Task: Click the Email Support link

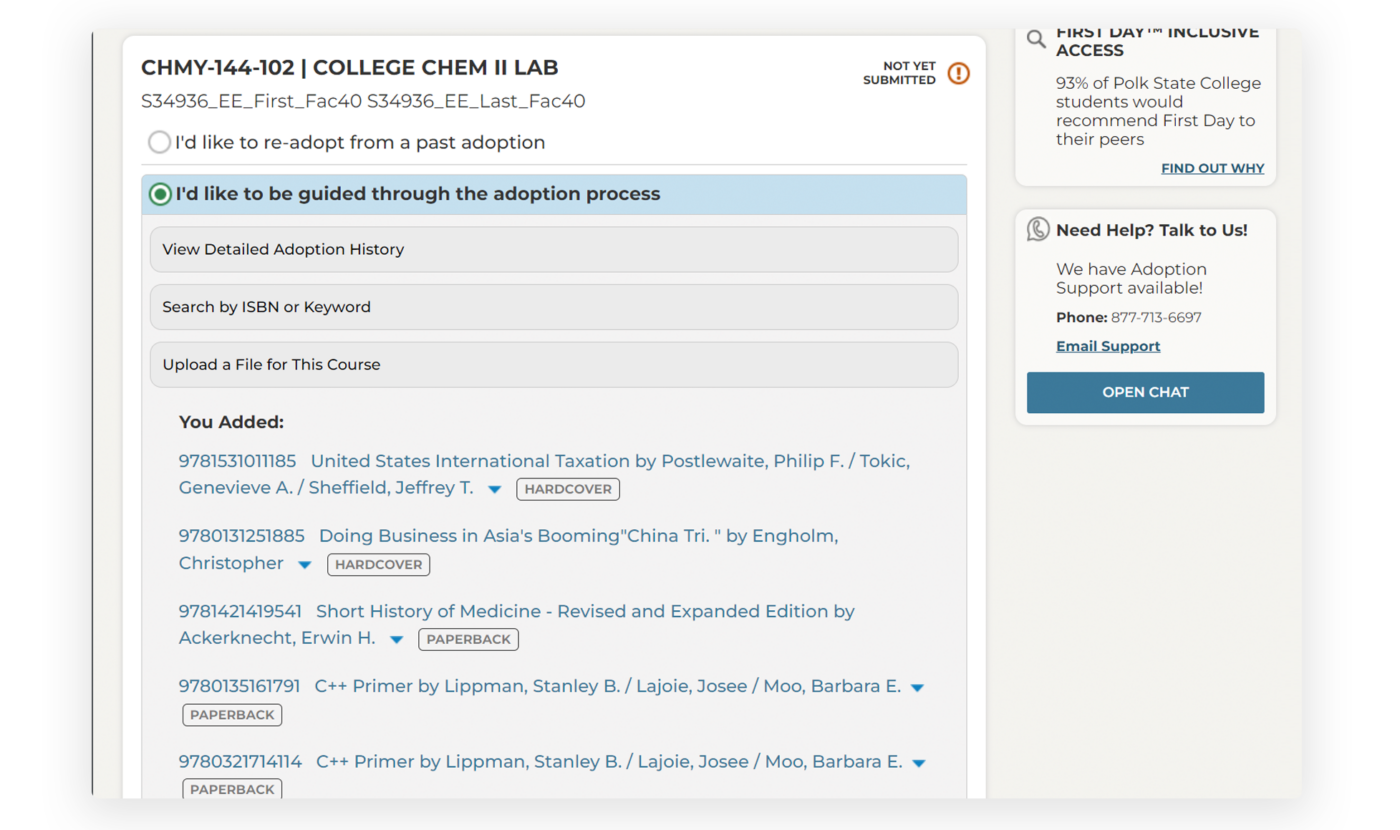Action: [x=1108, y=346]
